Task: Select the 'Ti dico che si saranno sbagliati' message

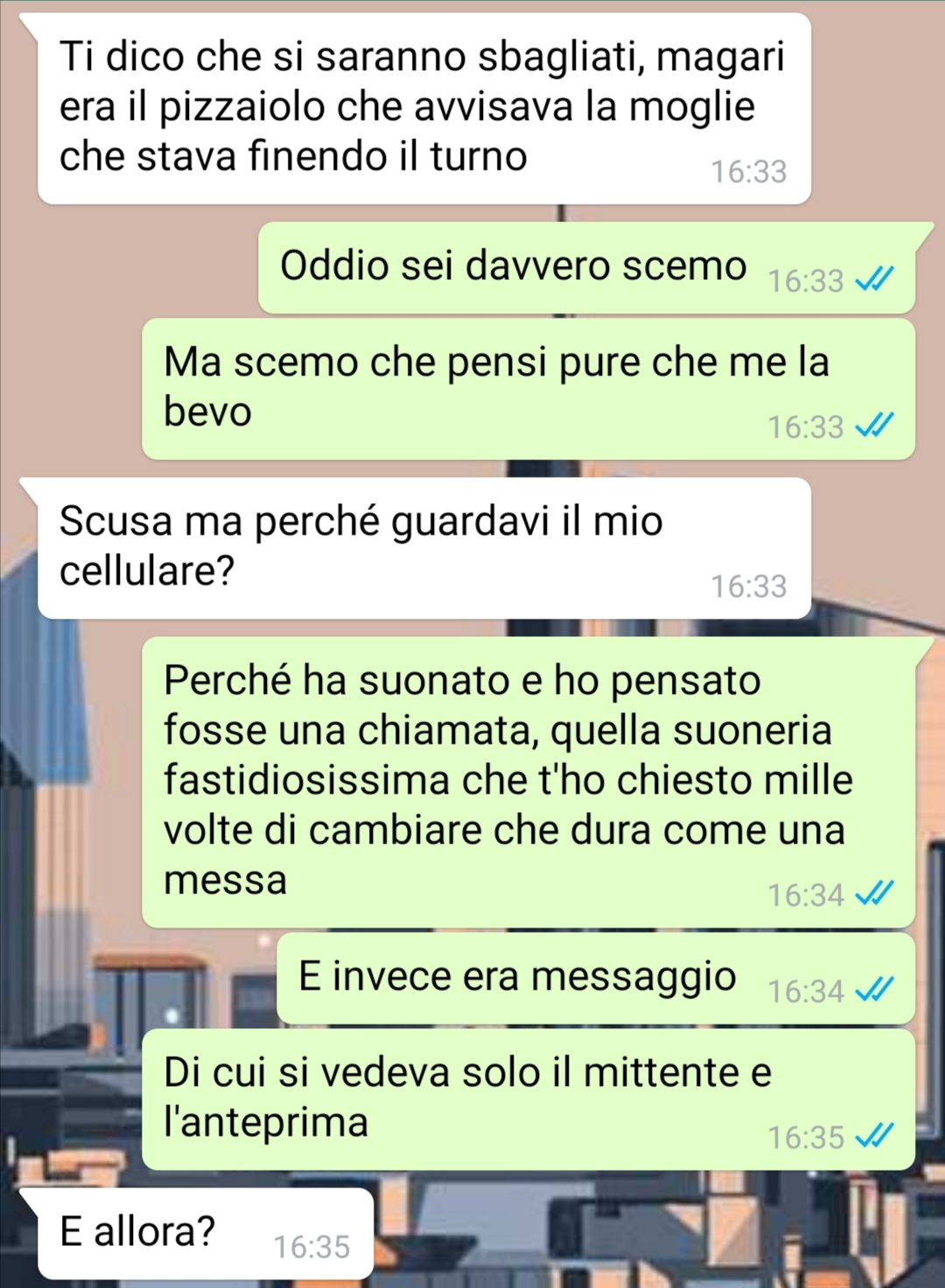Action: point(424,108)
